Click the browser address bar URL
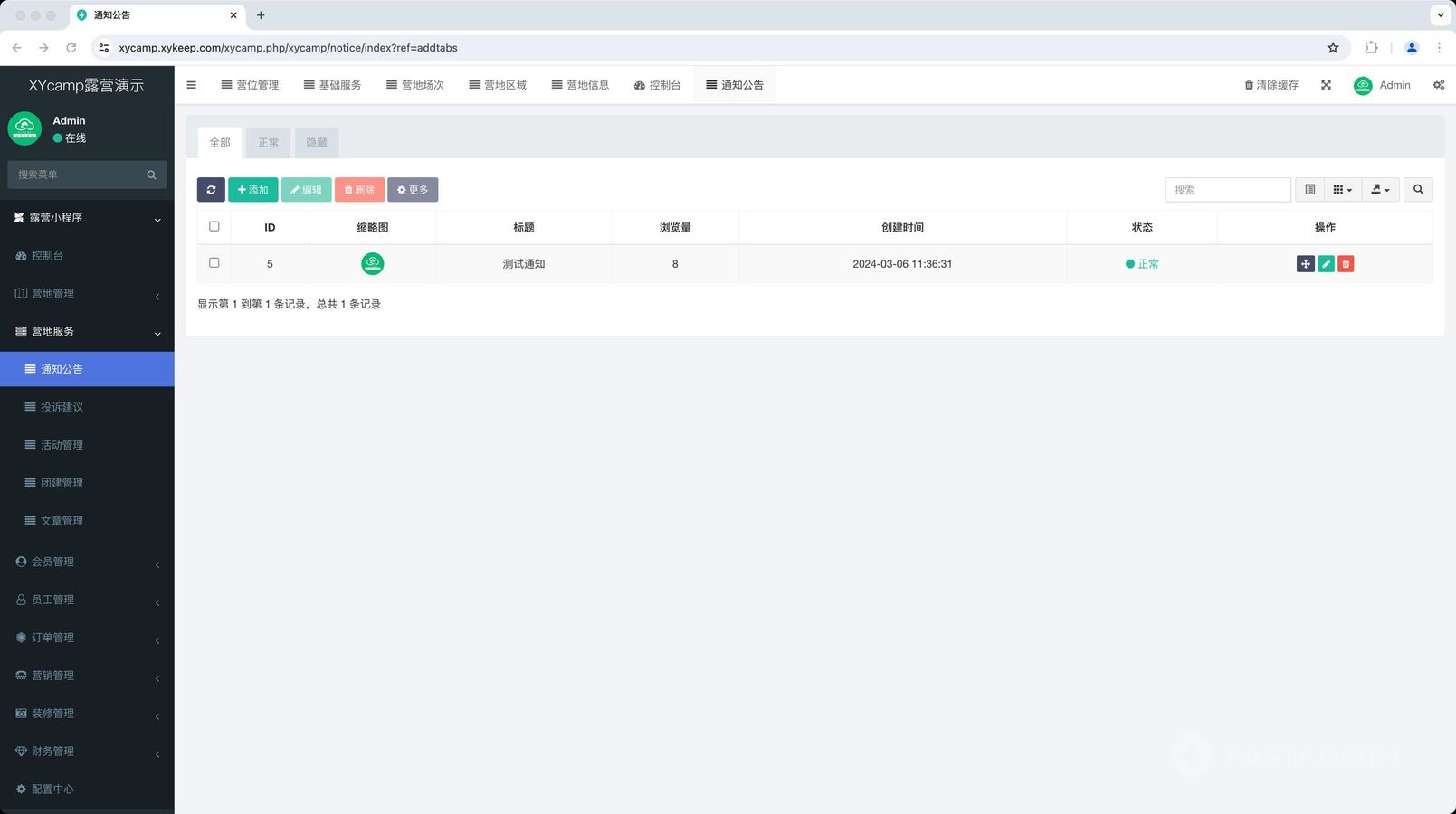Image resolution: width=1456 pixels, height=814 pixels. (288, 48)
